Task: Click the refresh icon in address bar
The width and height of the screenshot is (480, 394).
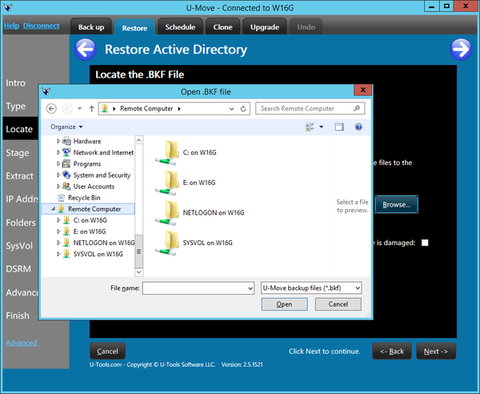Action: coord(243,109)
